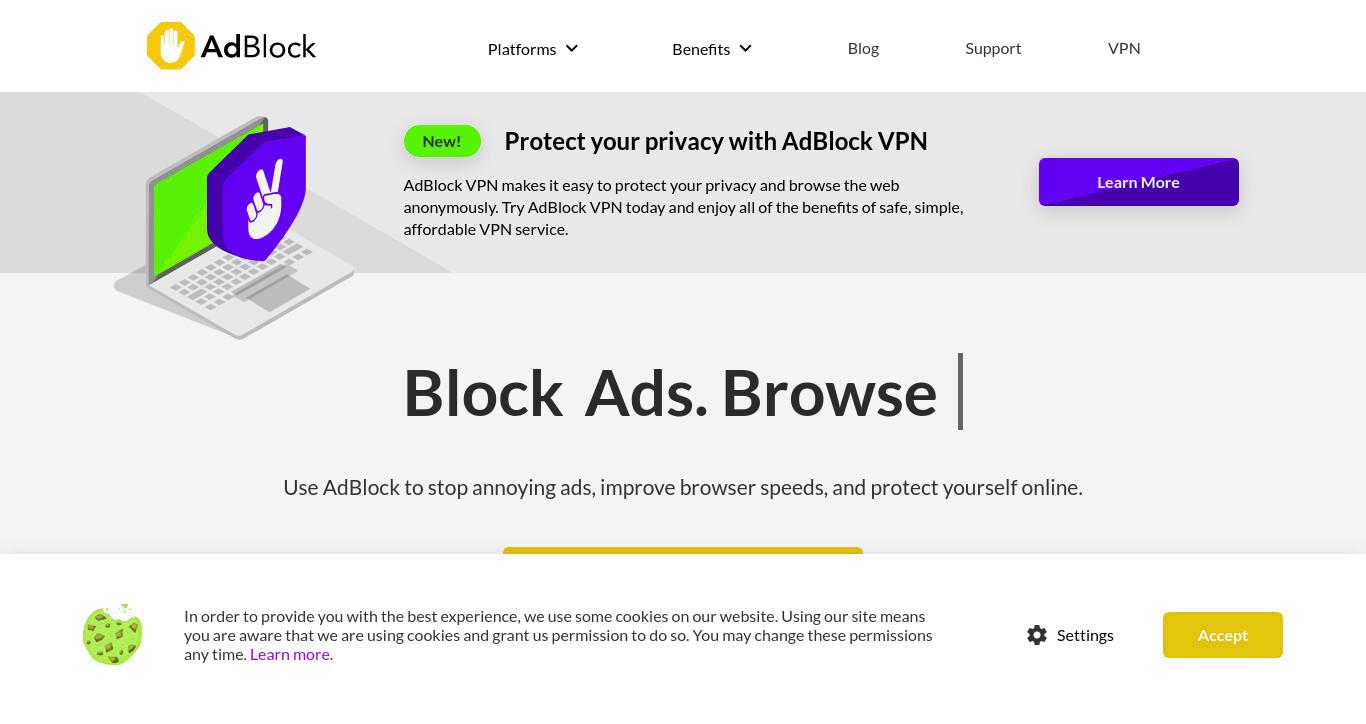Accept cookies with the yellow Accept button
The height and width of the screenshot is (724, 1366).
click(x=1223, y=635)
